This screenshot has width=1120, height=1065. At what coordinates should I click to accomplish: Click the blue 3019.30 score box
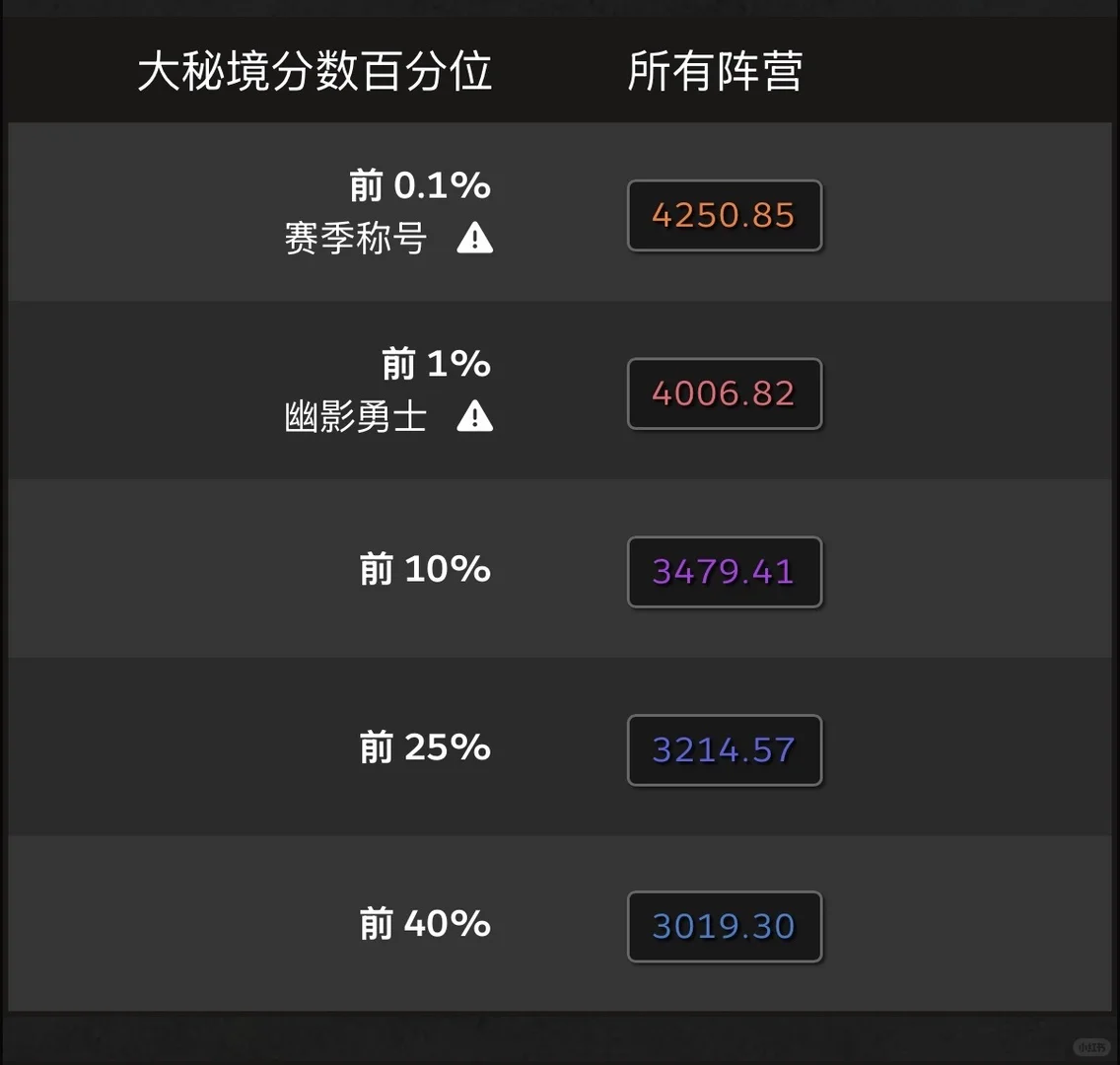(x=725, y=926)
